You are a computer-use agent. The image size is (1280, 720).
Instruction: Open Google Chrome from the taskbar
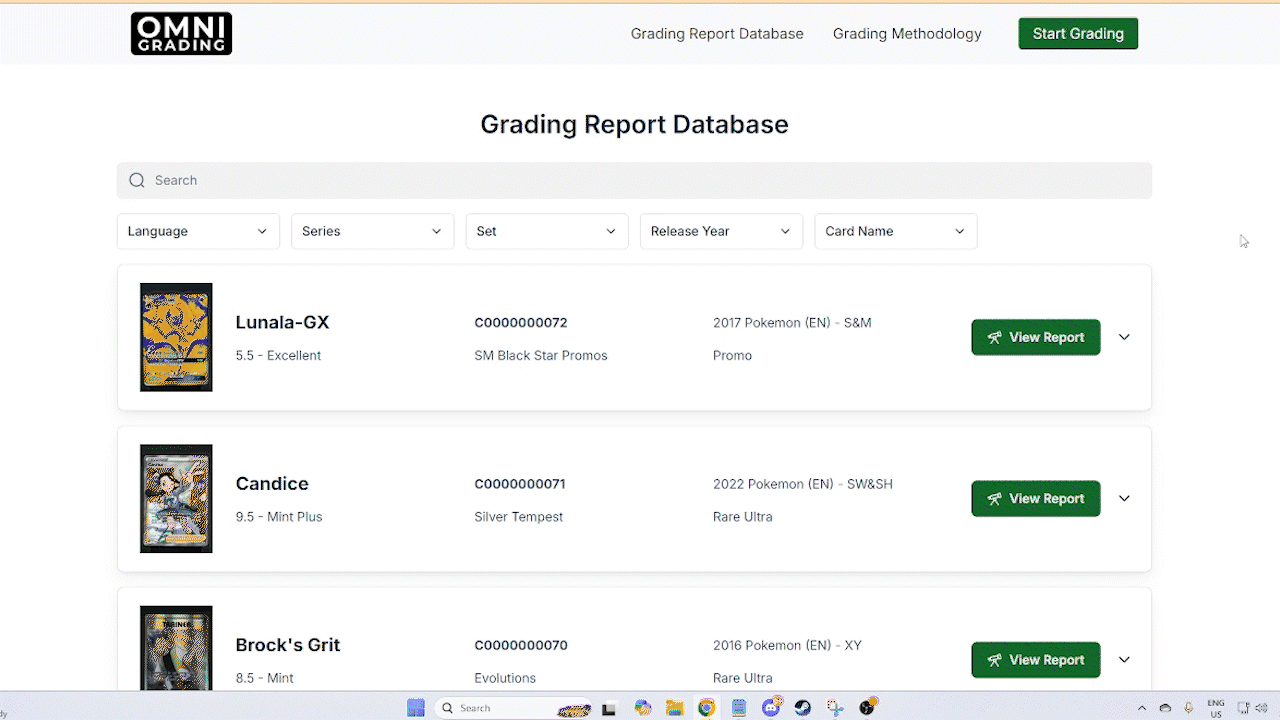click(x=707, y=708)
